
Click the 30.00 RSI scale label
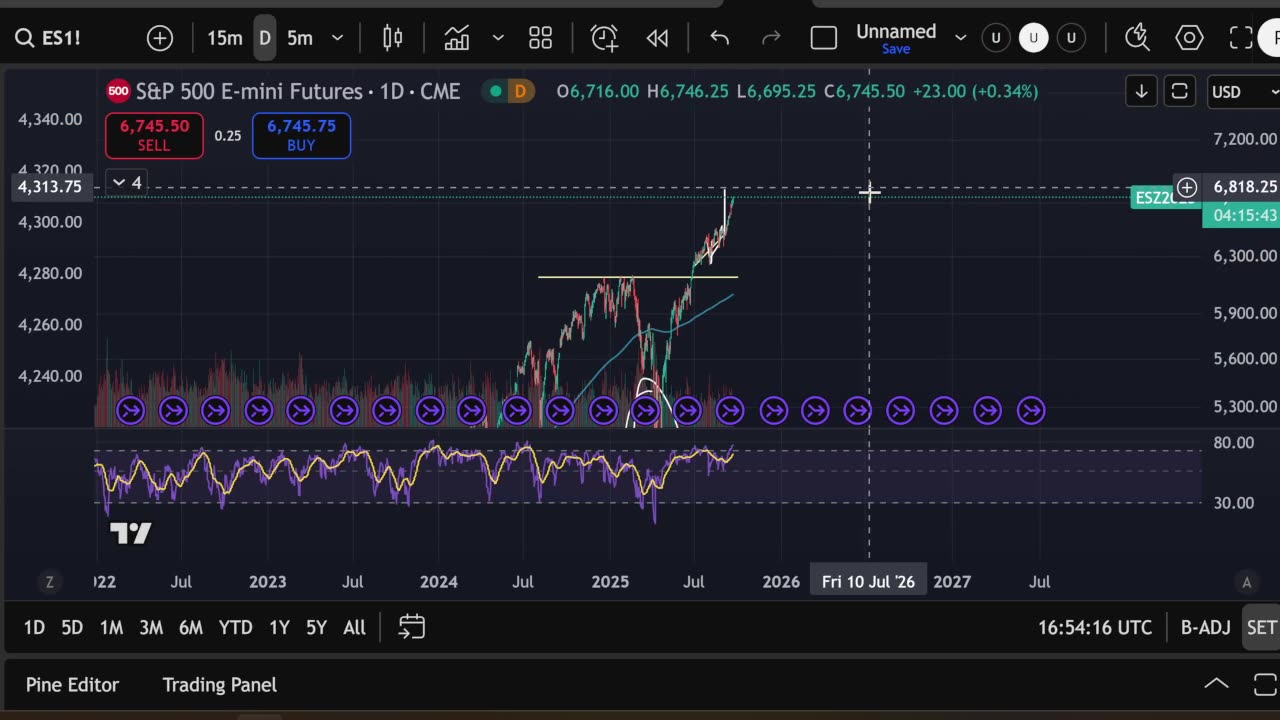(1233, 503)
